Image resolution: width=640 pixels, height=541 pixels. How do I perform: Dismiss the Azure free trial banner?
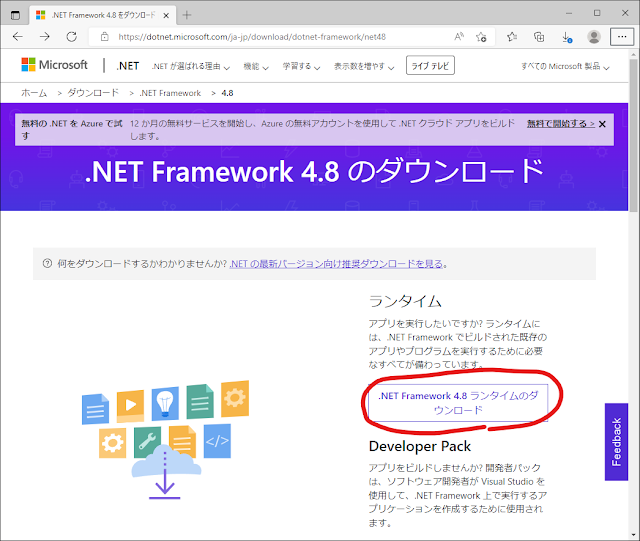pyautogui.click(x=602, y=124)
